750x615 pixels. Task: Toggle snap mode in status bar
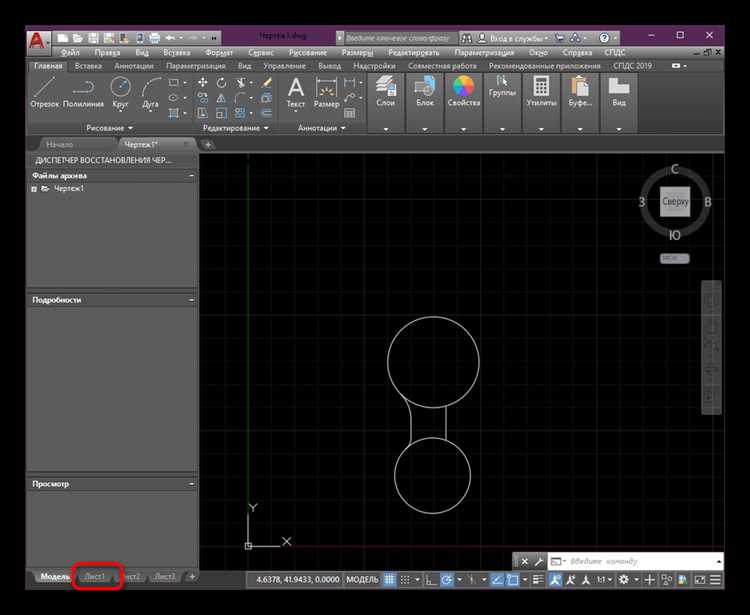(405, 580)
